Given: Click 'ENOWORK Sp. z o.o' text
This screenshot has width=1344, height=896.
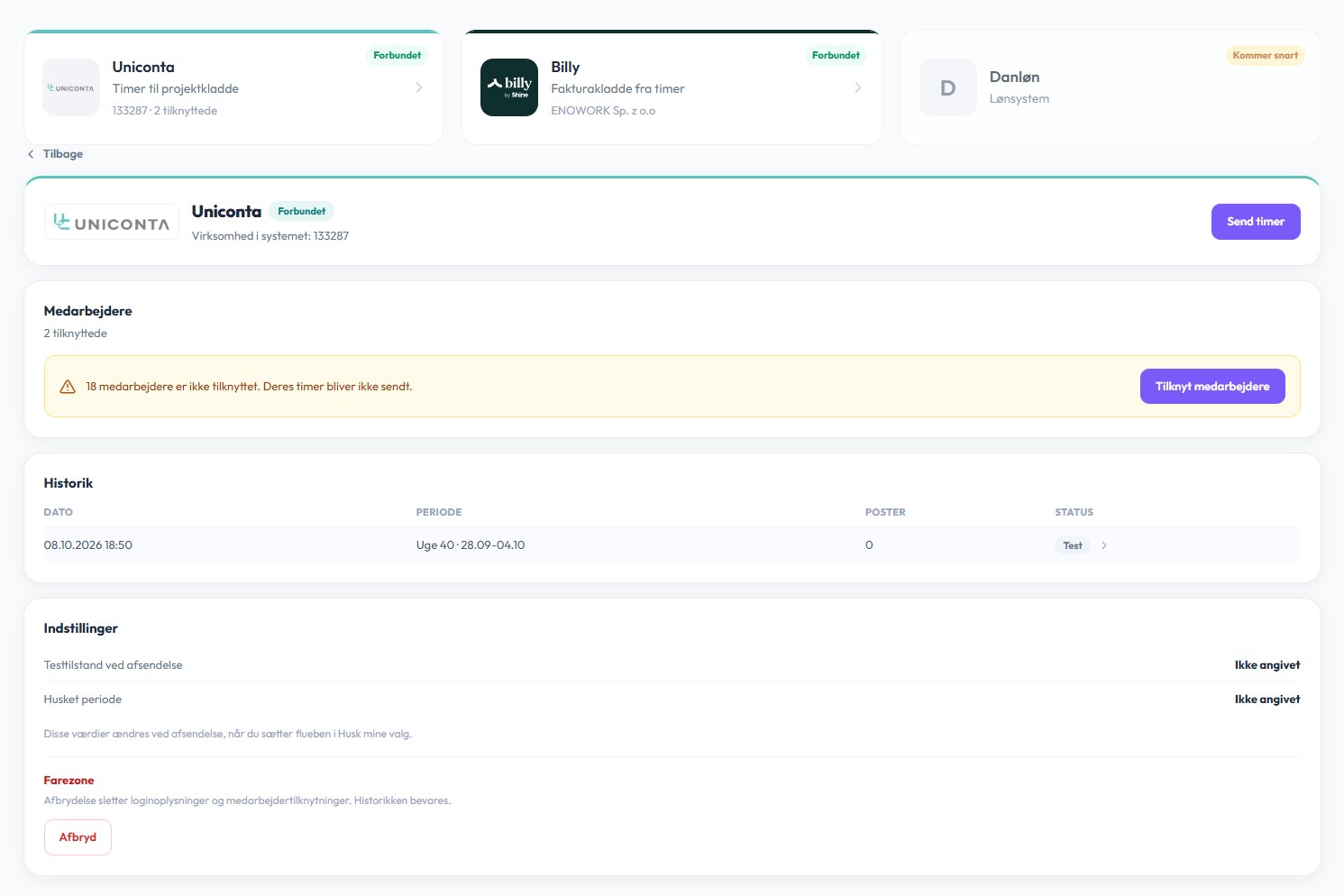Looking at the screenshot, I should [603, 111].
